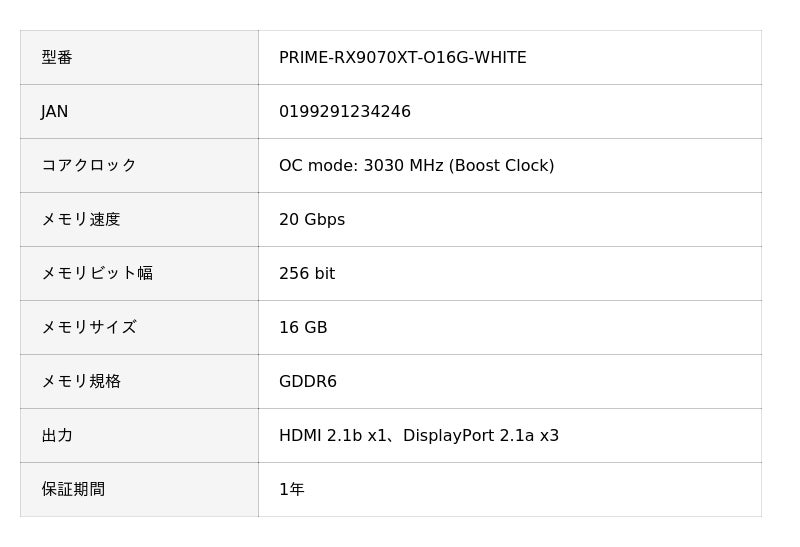The height and width of the screenshot is (547, 800).
Task: Click the コアクロック label
Action: pyautogui.click(x=88, y=166)
